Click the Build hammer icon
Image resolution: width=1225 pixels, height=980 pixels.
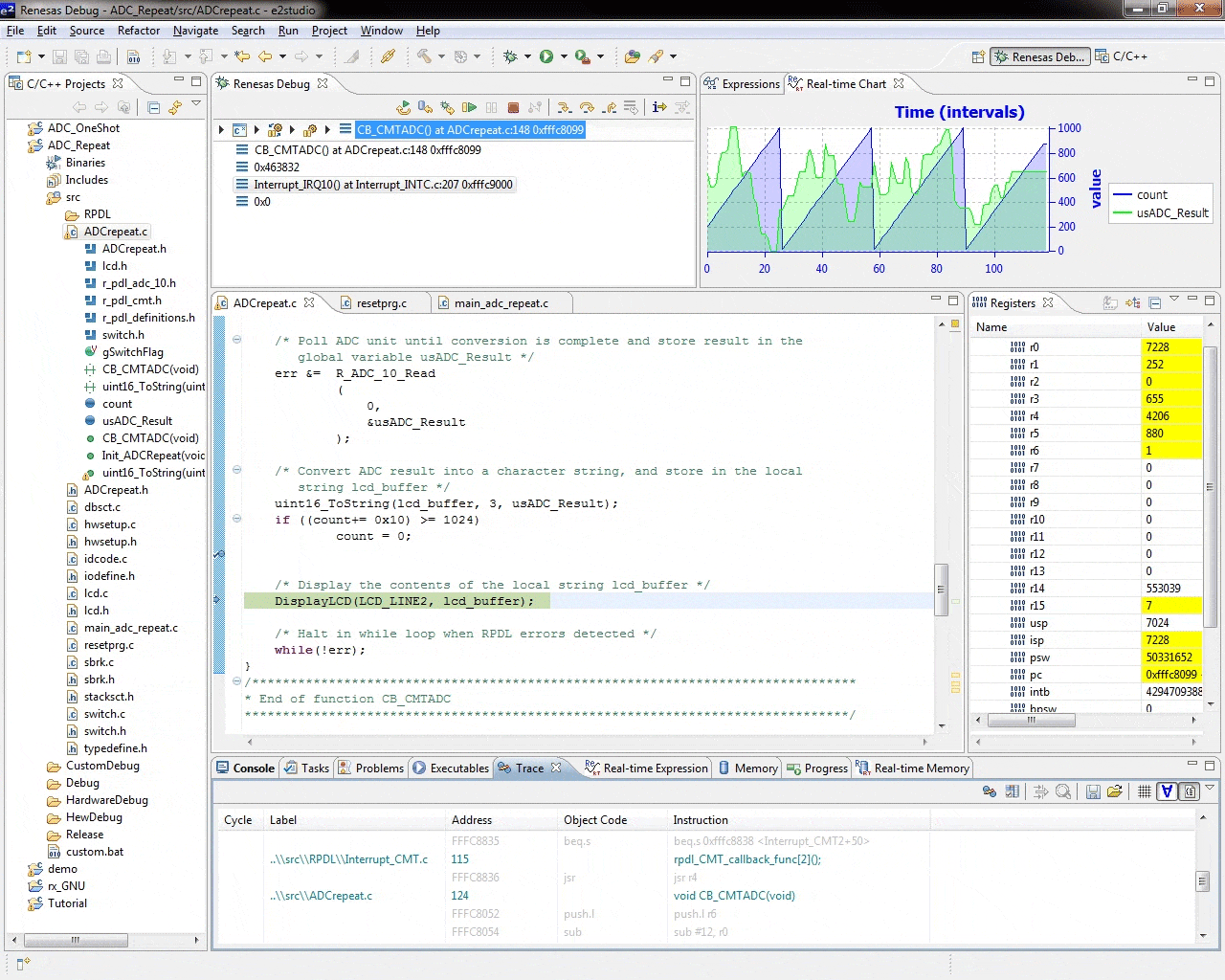tap(424, 56)
